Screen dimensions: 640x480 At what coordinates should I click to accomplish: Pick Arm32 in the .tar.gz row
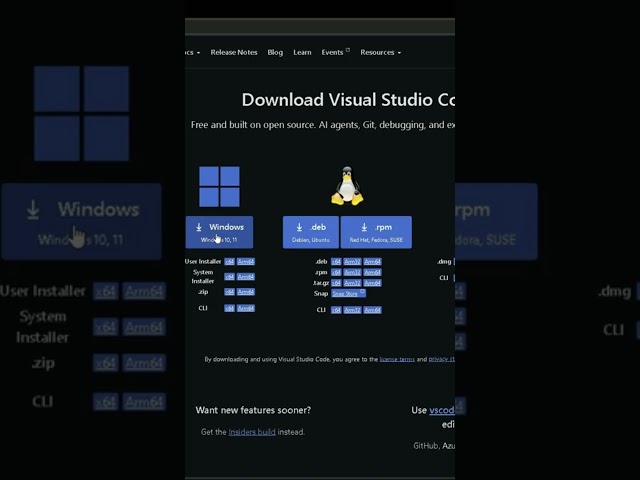352,283
